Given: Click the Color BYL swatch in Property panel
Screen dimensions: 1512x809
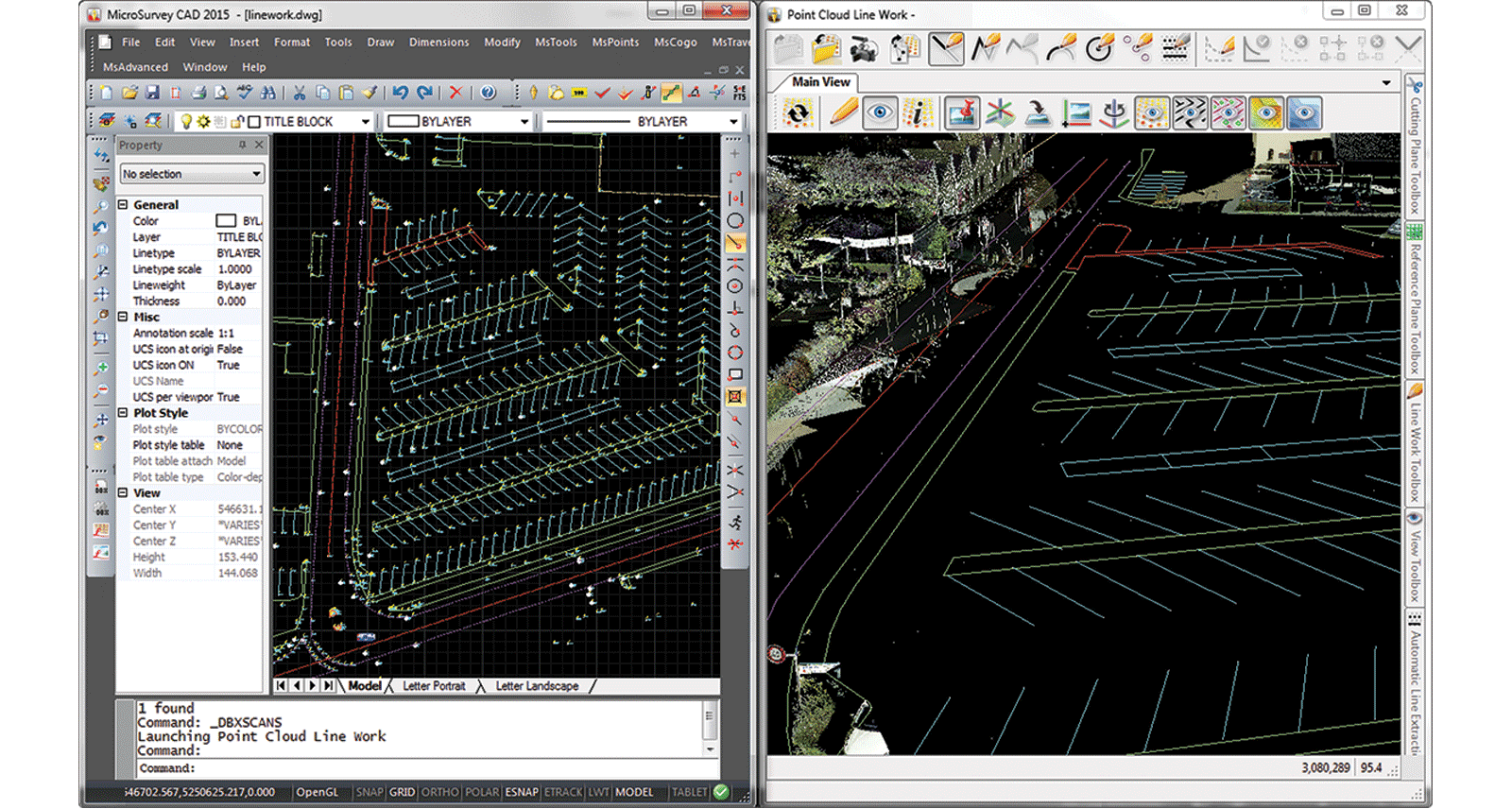Looking at the screenshot, I should tap(226, 221).
